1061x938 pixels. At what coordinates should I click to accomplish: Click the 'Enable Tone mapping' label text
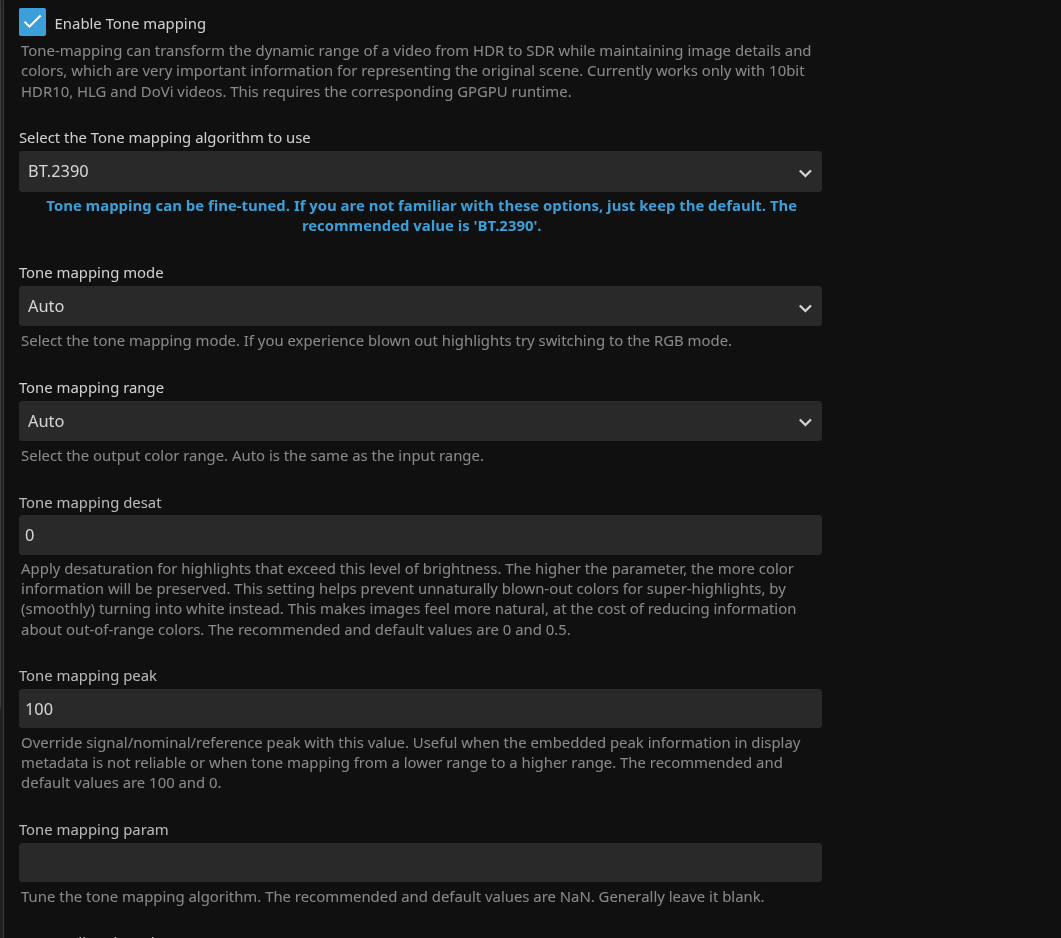[130, 24]
